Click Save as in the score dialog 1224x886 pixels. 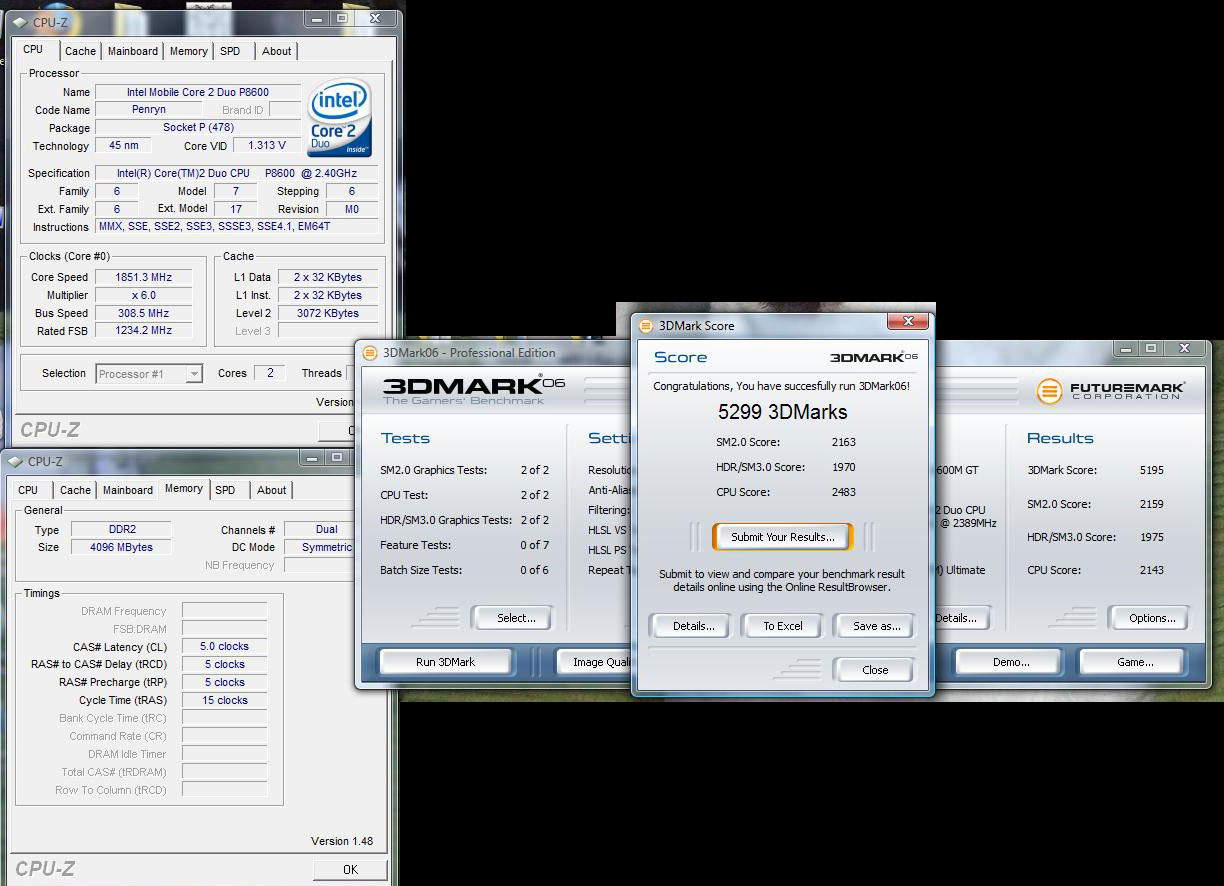tap(876, 626)
